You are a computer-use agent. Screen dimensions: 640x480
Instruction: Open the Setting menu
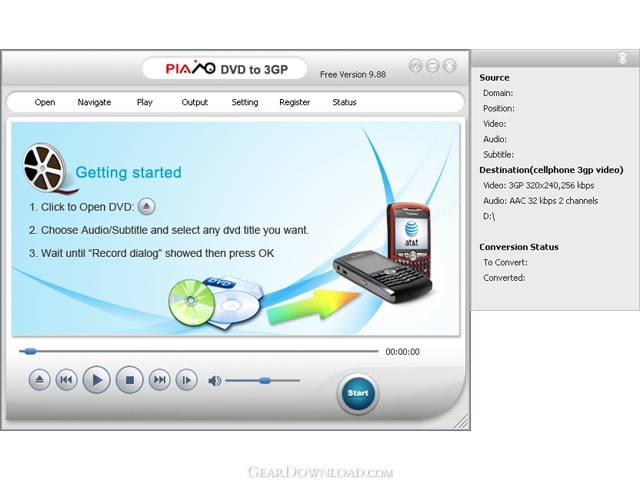[x=245, y=102]
